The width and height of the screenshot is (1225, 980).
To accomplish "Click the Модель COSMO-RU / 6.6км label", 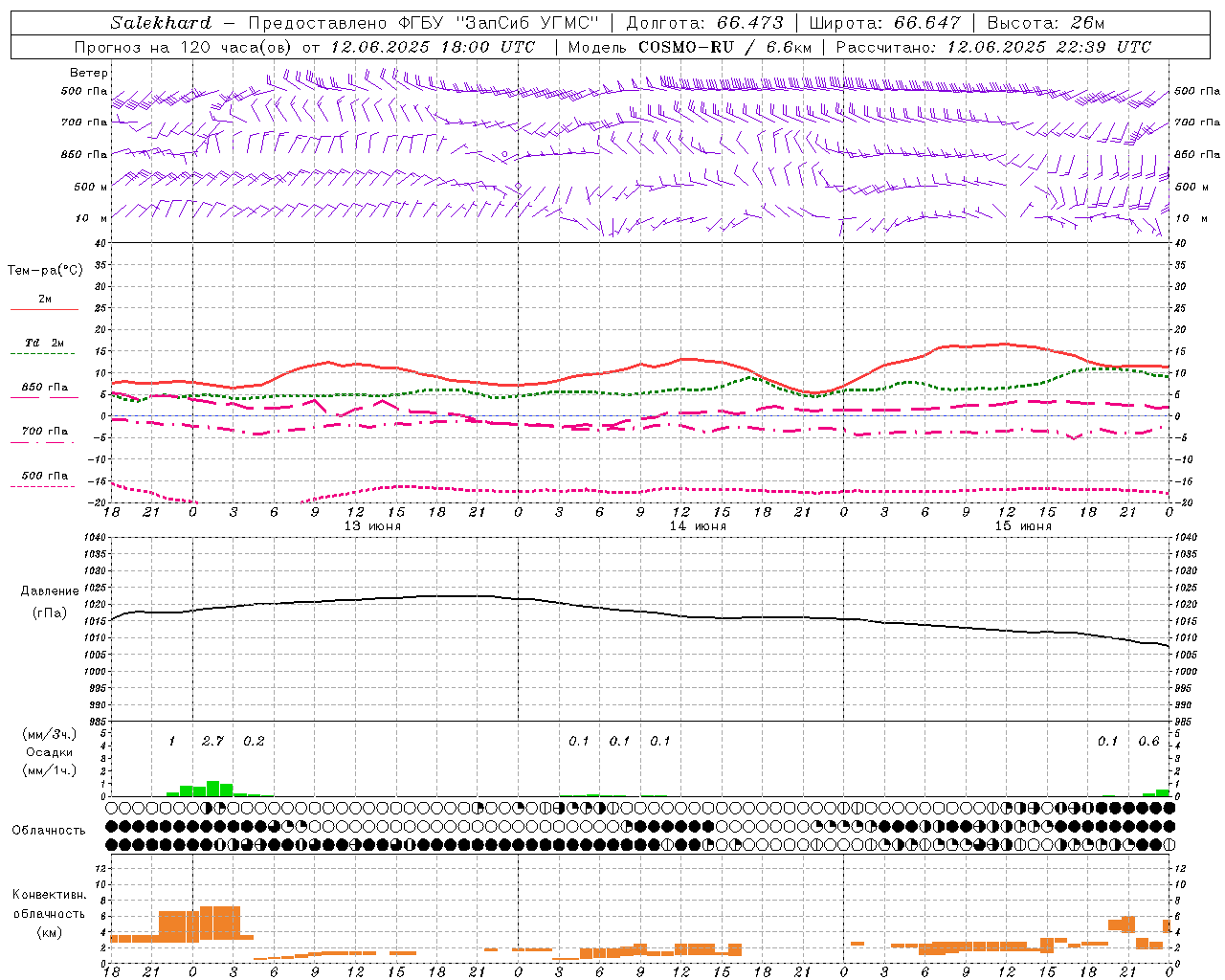I will point(689,47).
